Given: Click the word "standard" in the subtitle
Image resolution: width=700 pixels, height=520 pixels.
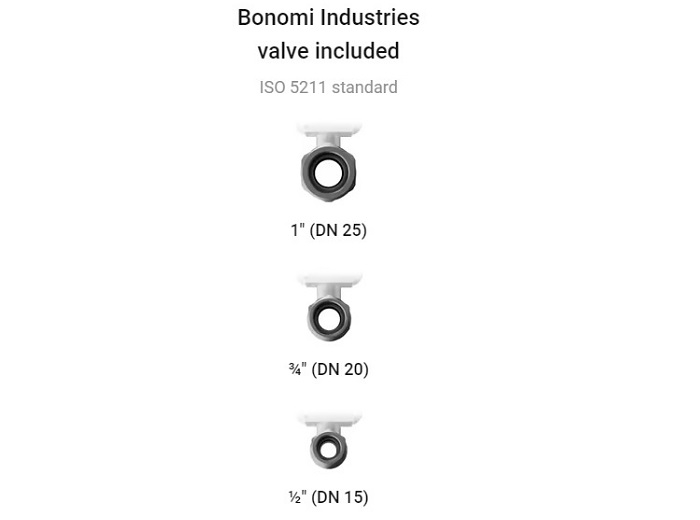Looking at the screenshot, I should pyautogui.click(x=365, y=87).
